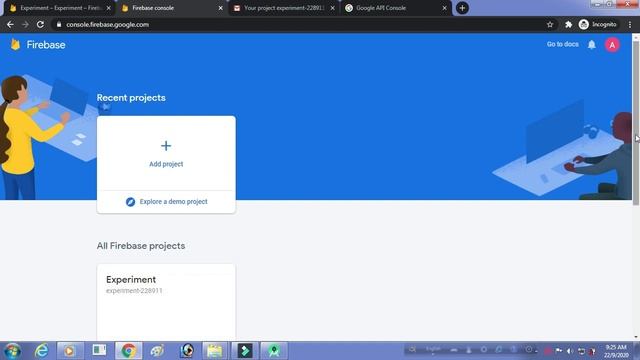The height and width of the screenshot is (360, 640).
Task: Click the browser forward arrow
Action: [x=25, y=24]
